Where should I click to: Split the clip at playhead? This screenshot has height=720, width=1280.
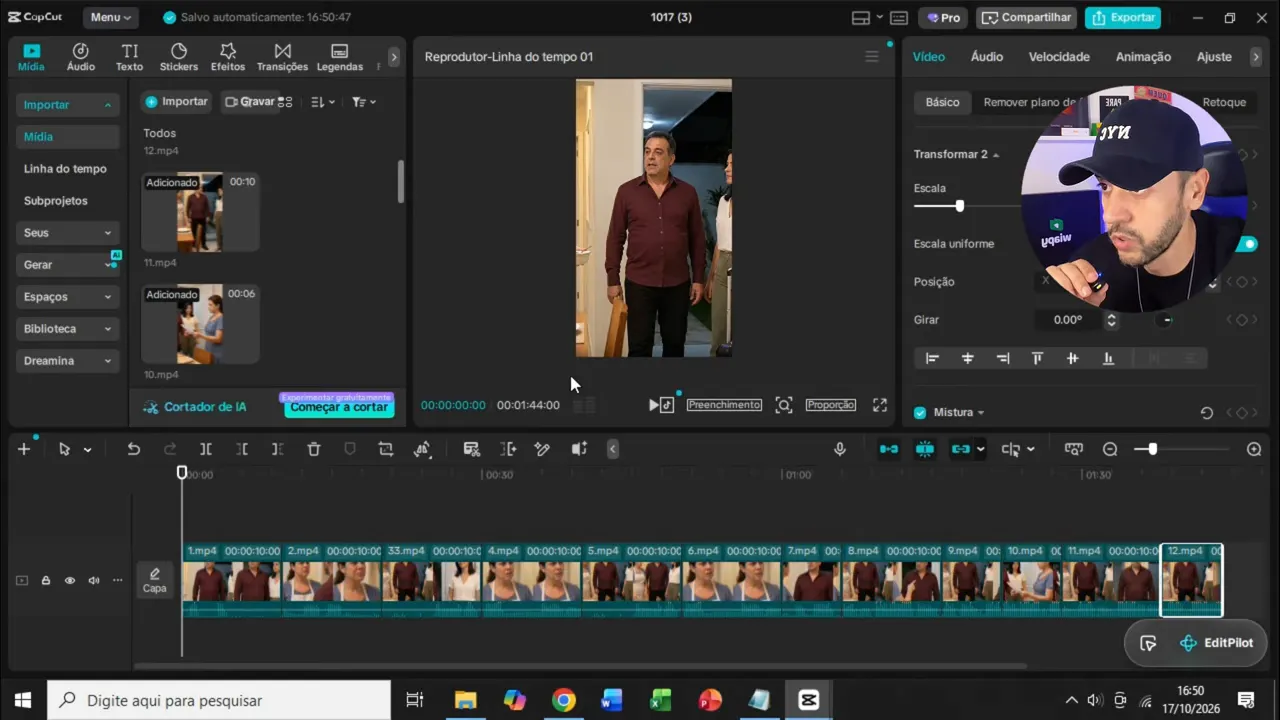[206, 450]
